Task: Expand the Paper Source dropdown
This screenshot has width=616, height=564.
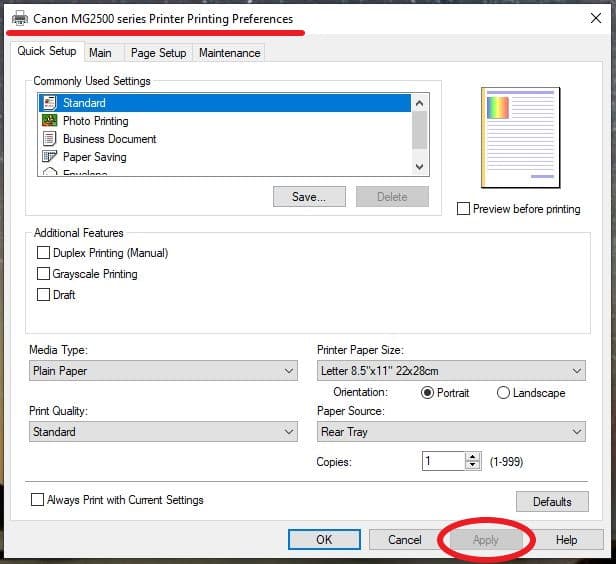Action: tap(450, 432)
